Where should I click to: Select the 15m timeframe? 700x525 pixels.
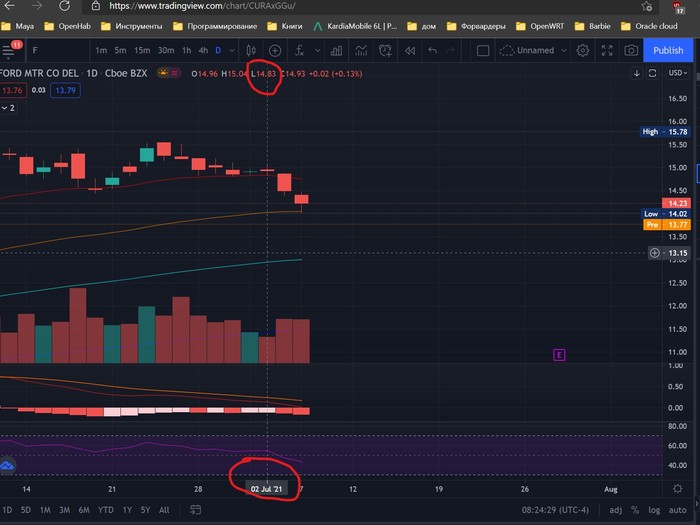click(x=142, y=50)
